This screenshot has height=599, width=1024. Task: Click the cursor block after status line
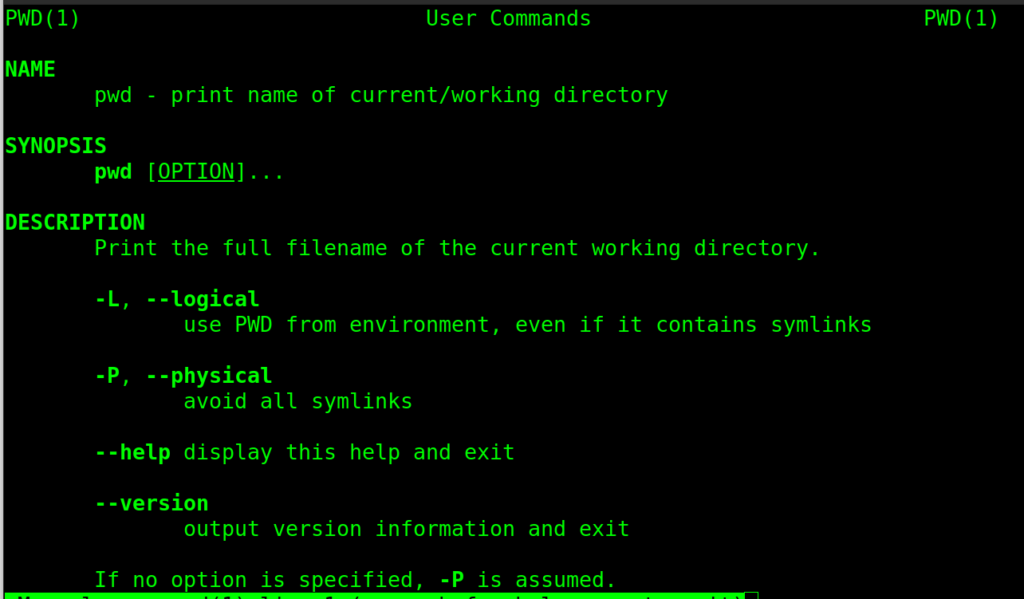click(751, 596)
